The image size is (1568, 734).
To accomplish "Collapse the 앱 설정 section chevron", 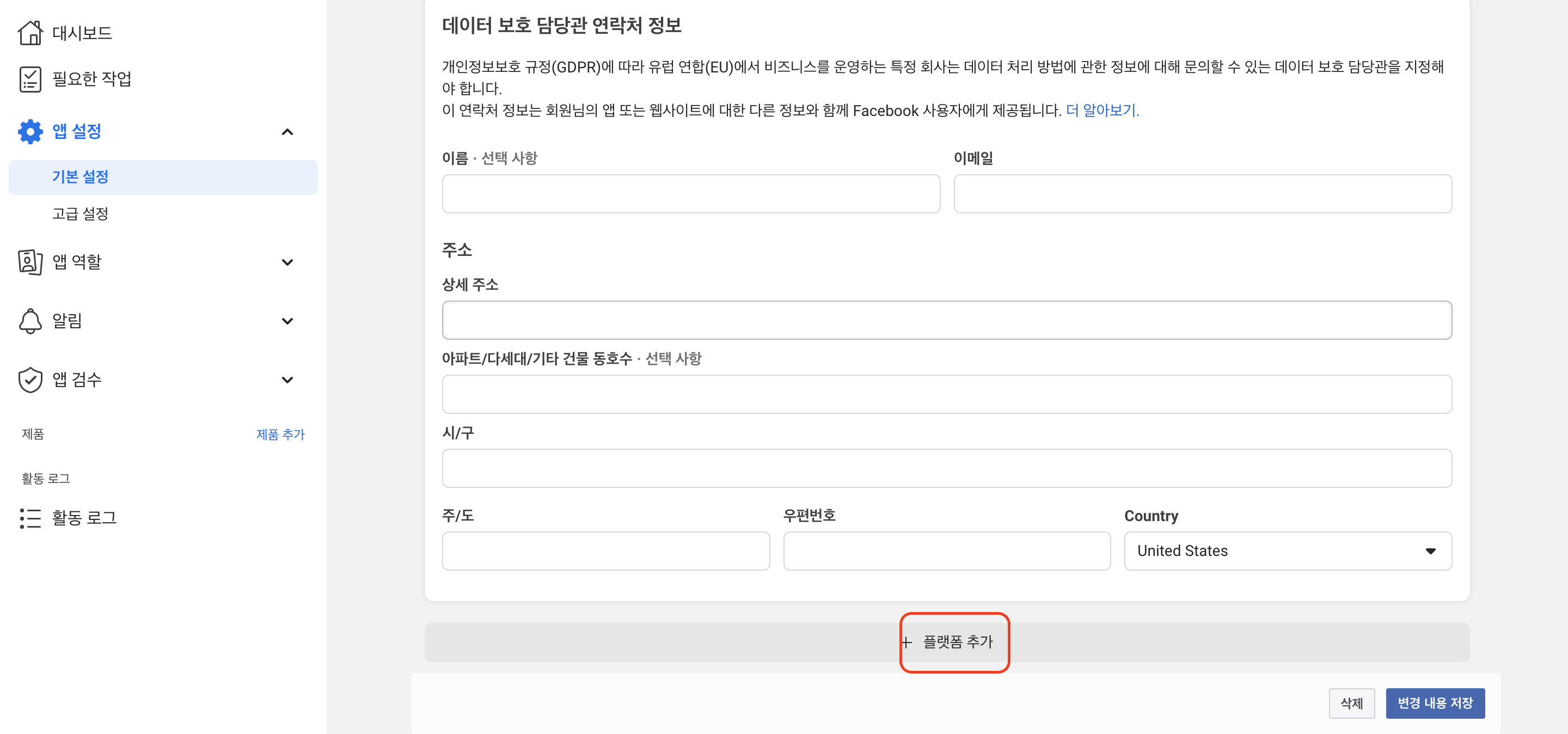I will pos(287,132).
